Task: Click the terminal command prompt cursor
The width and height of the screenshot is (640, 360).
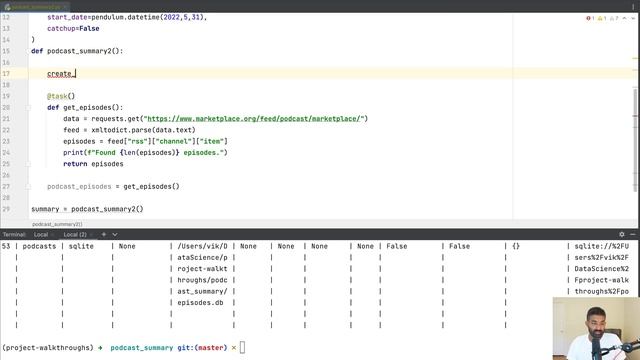Action: pos(242,348)
